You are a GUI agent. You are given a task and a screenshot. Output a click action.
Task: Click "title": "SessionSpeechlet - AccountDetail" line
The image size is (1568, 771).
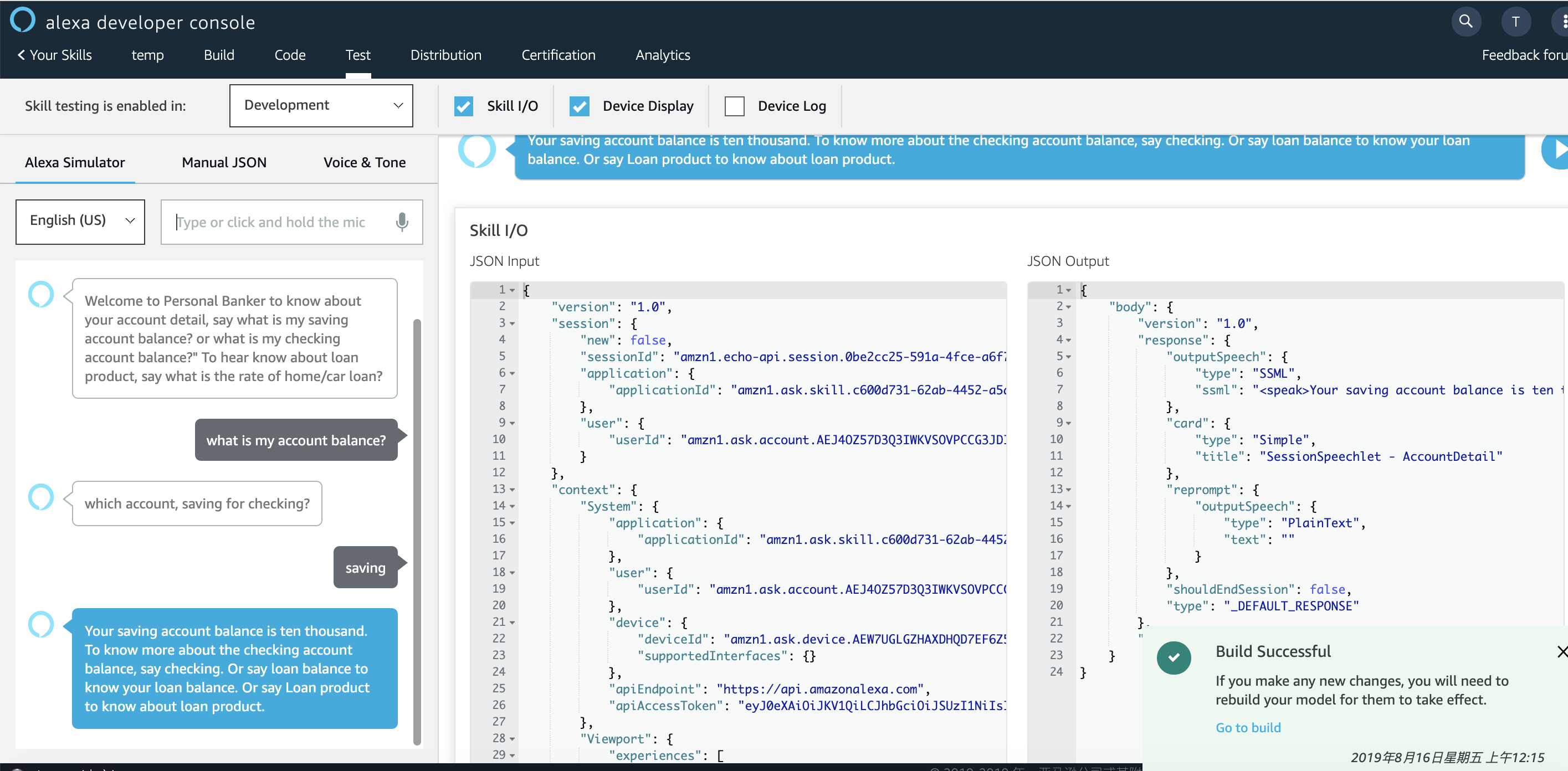click(1348, 457)
